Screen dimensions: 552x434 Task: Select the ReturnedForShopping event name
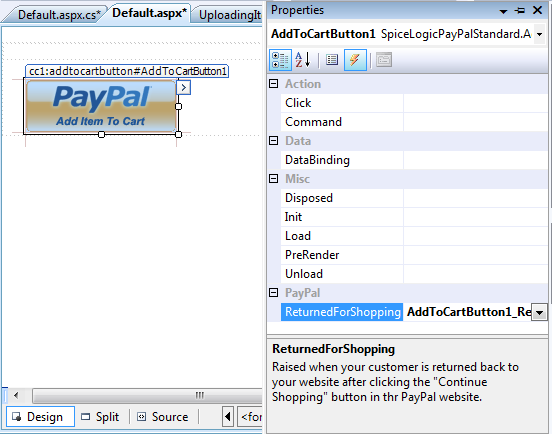coord(342,312)
